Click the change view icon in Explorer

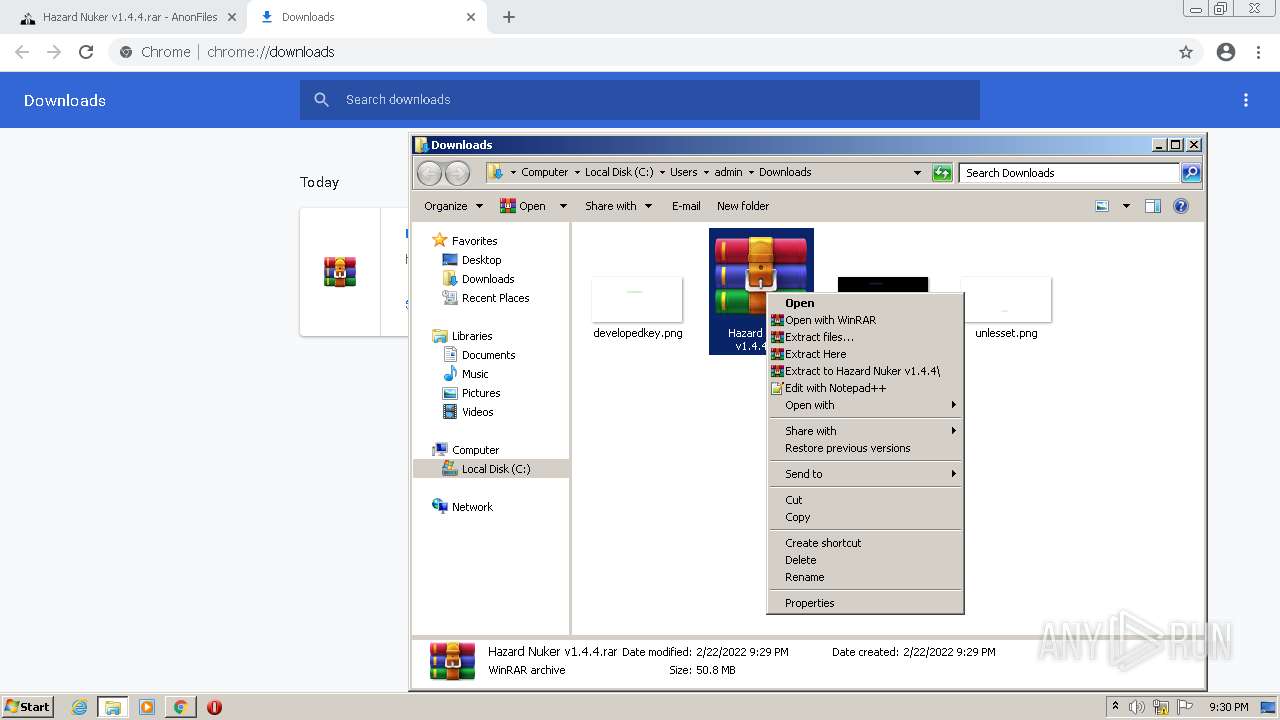click(x=1102, y=206)
